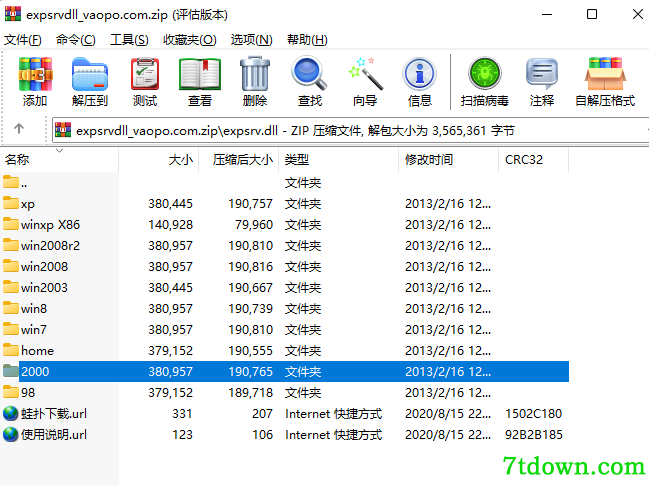The width and height of the screenshot is (649, 485).
Task: Click packed size 190,757 in xp row
Action: point(250,204)
